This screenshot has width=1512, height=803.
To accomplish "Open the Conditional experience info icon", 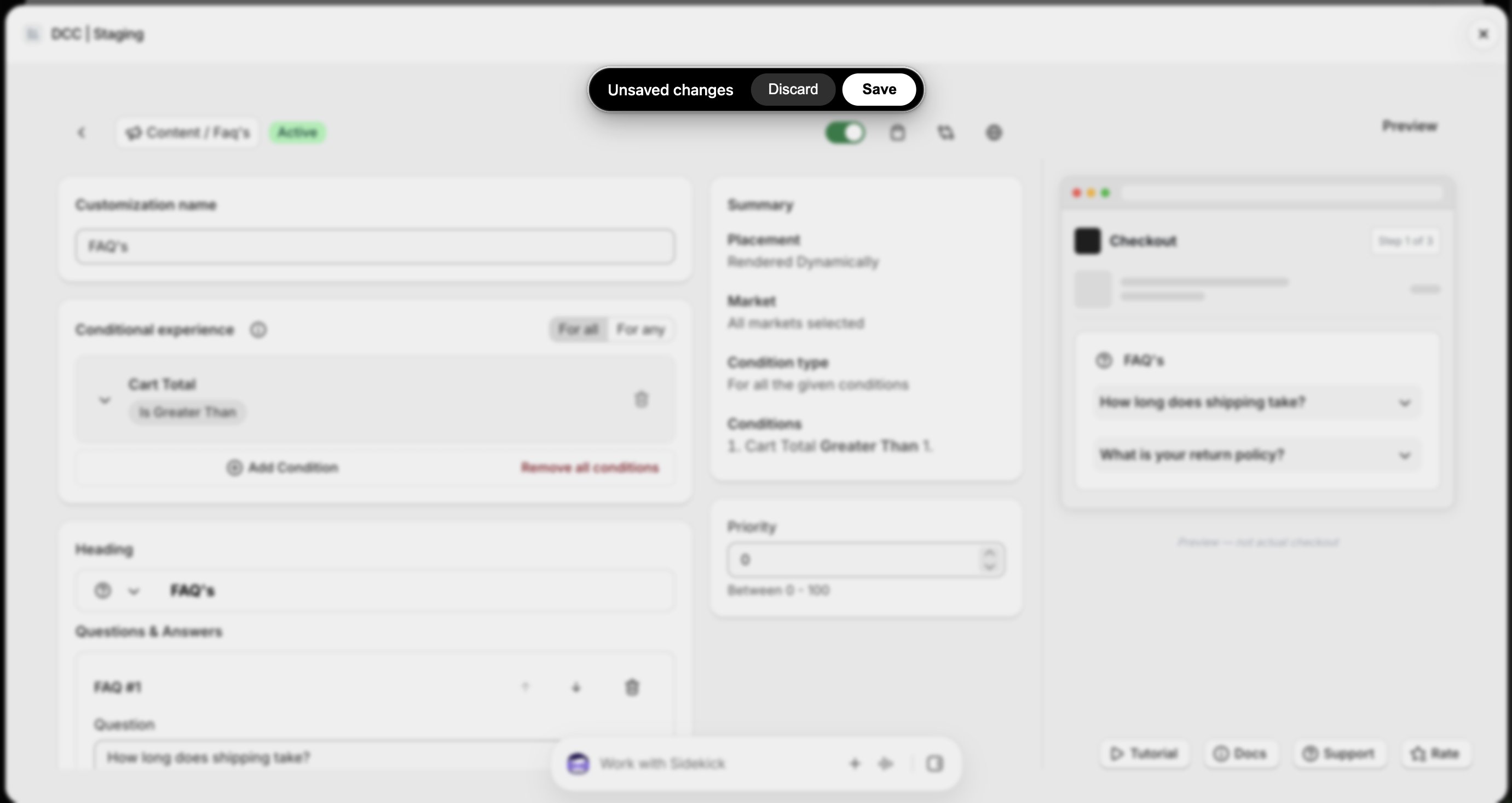I will point(258,330).
